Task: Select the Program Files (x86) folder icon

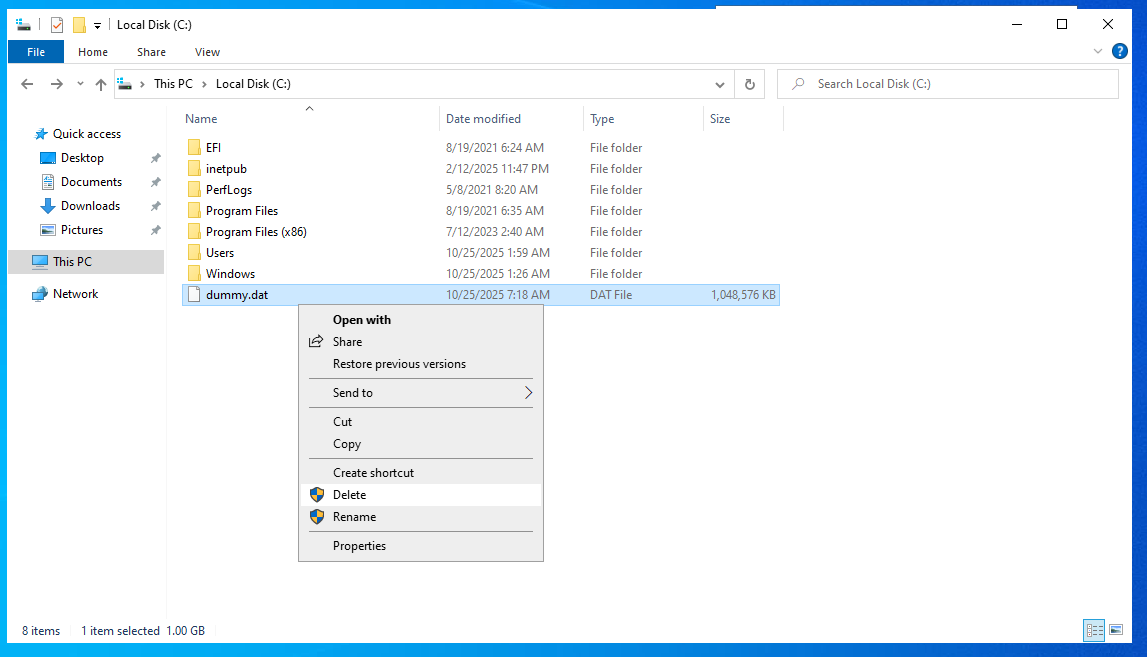Action: [194, 232]
